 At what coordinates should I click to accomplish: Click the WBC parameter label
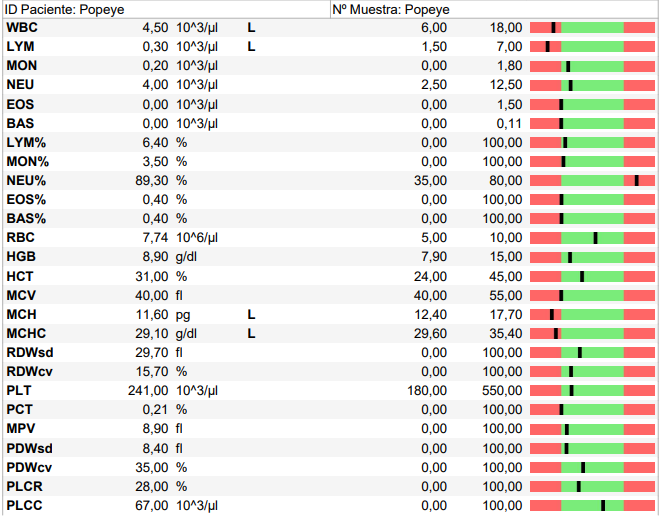(22, 27)
